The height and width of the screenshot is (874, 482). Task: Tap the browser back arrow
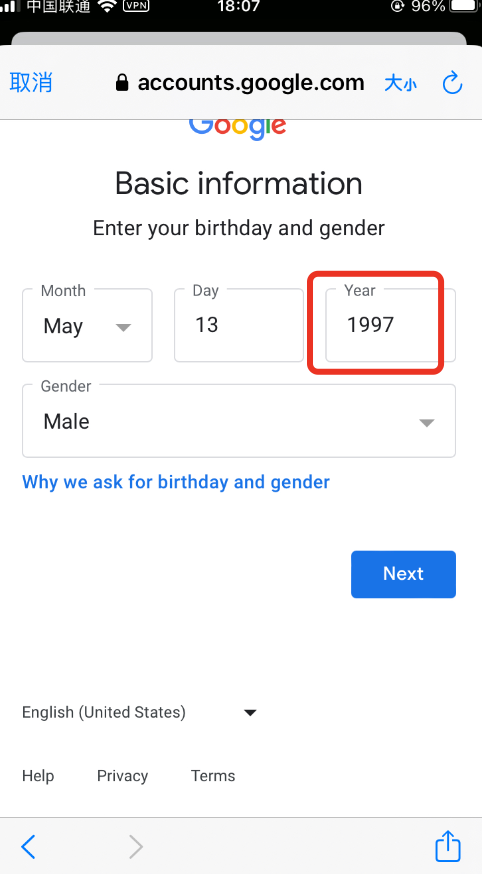pos(28,847)
